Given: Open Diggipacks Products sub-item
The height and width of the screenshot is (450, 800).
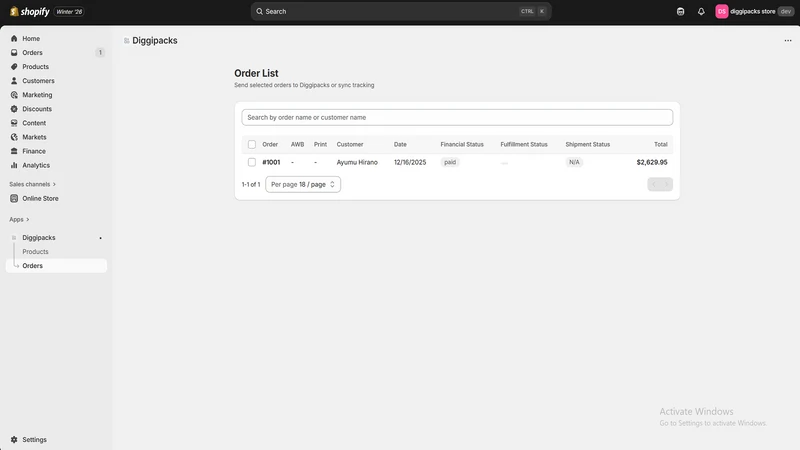Looking at the screenshot, I should tap(35, 252).
